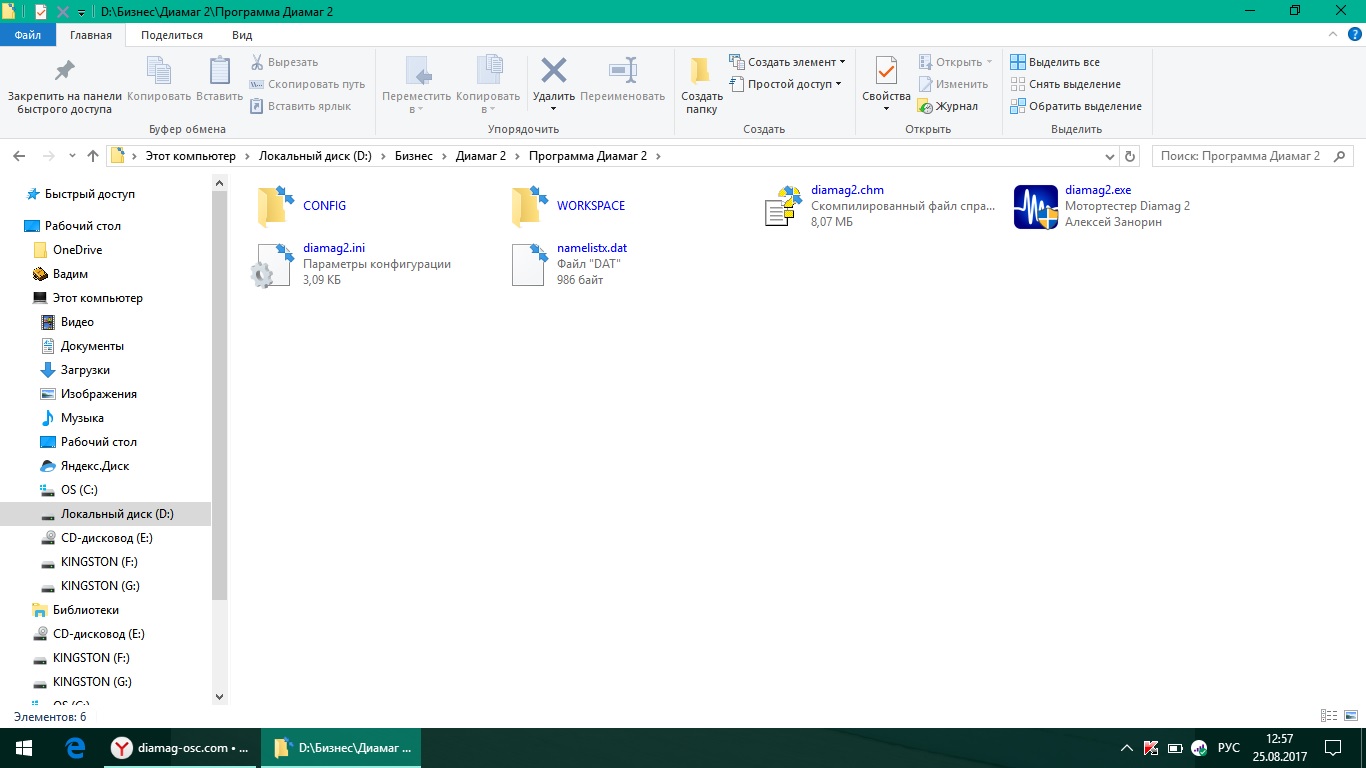Click the Copy ribbon button
This screenshot has height=768, width=1366.
tap(159, 80)
